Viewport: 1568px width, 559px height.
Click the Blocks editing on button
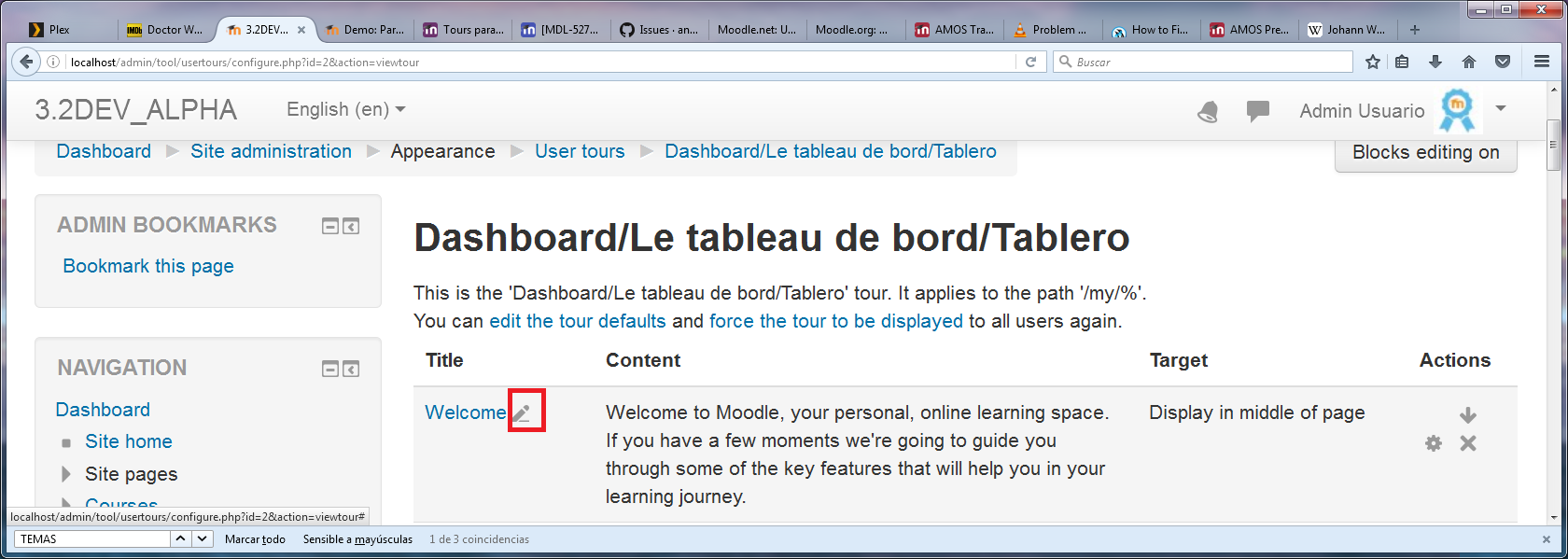(1426, 153)
